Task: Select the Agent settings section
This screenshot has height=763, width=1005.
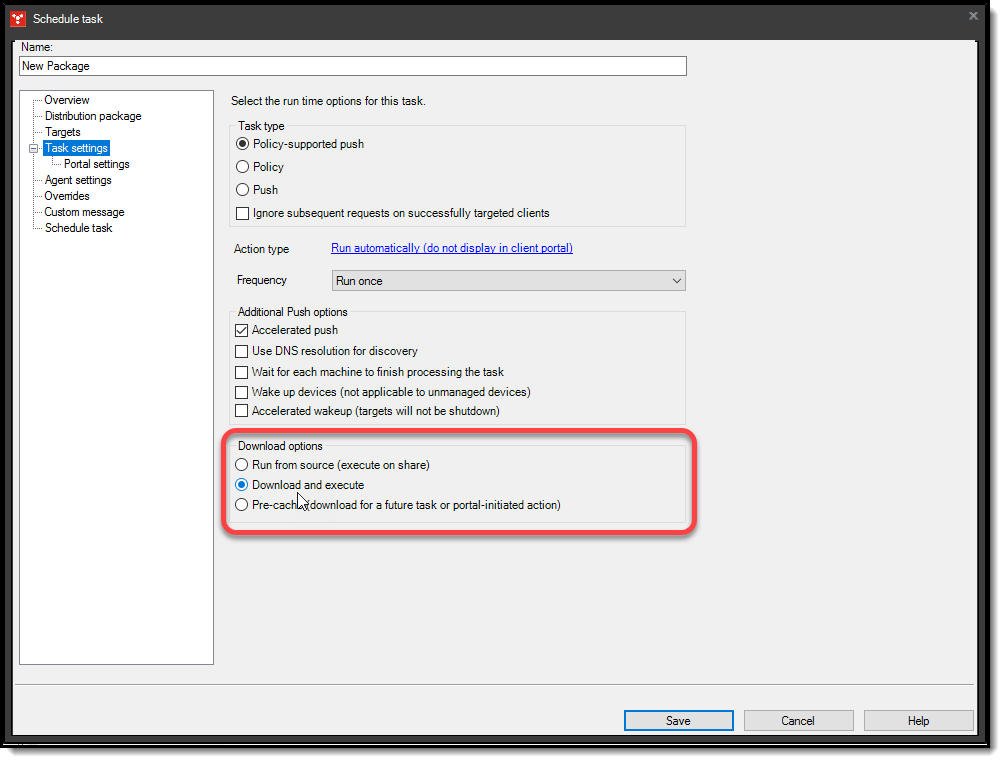Action: coord(78,179)
